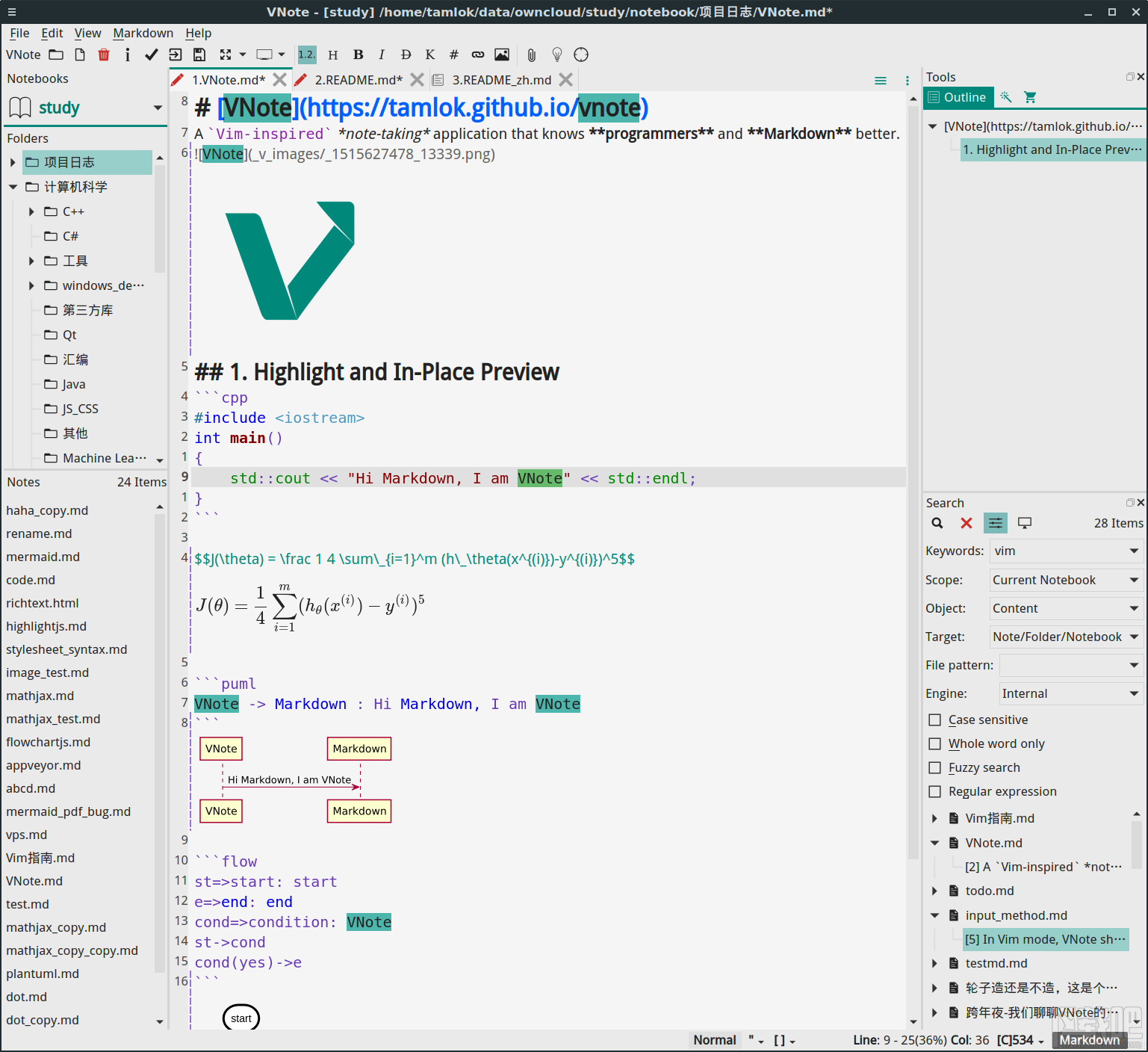Click the expand/fullscreen mode icon

click(226, 55)
